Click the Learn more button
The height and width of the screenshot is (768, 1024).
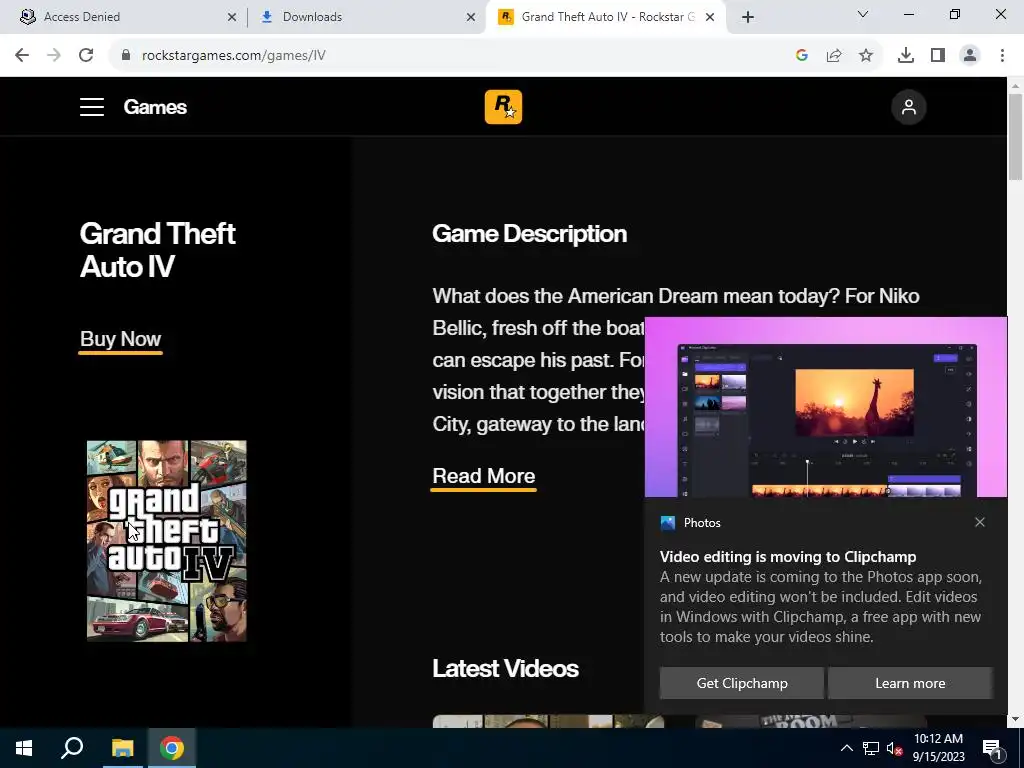pyautogui.click(x=910, y=683)
